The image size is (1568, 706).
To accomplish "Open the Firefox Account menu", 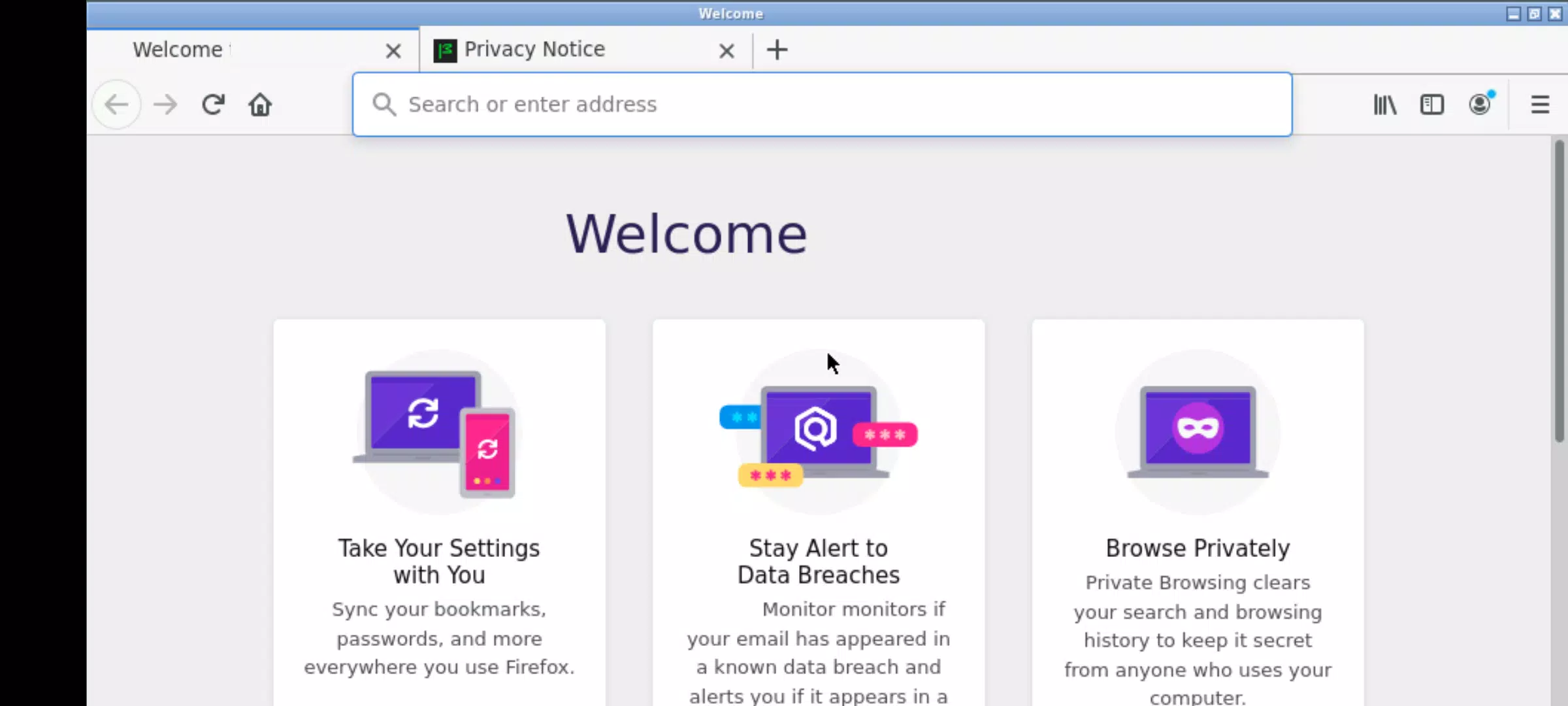I will click(1480, 105).
